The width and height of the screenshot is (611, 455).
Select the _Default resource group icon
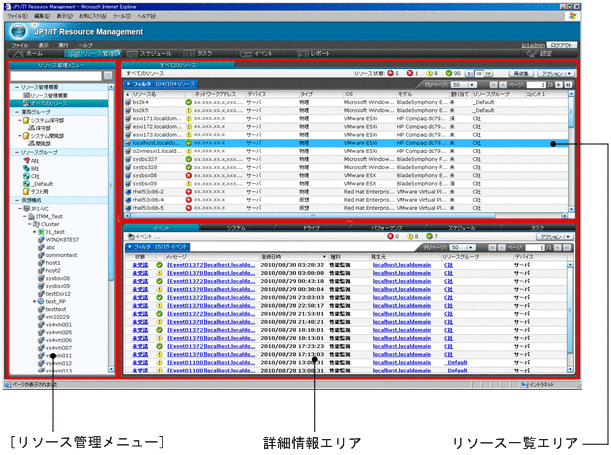(26, 184)
